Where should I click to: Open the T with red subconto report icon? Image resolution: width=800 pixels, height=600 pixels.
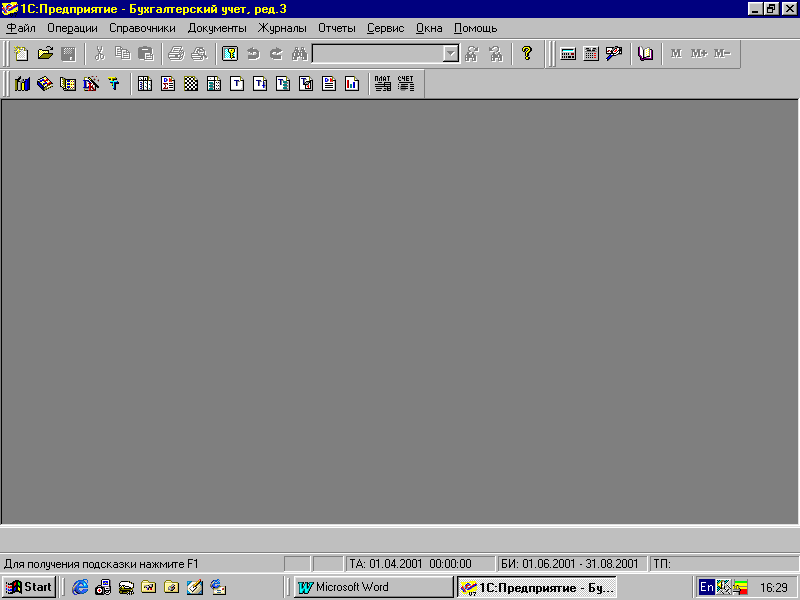[x=306, y=84]
